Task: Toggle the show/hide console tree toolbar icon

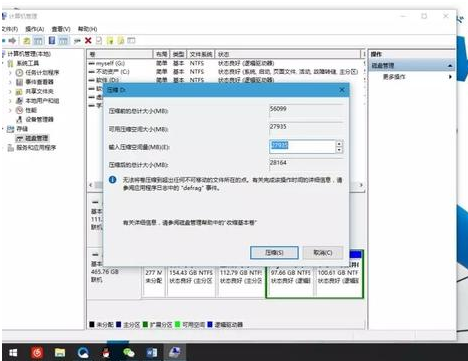Action: [x=38, y=41]
